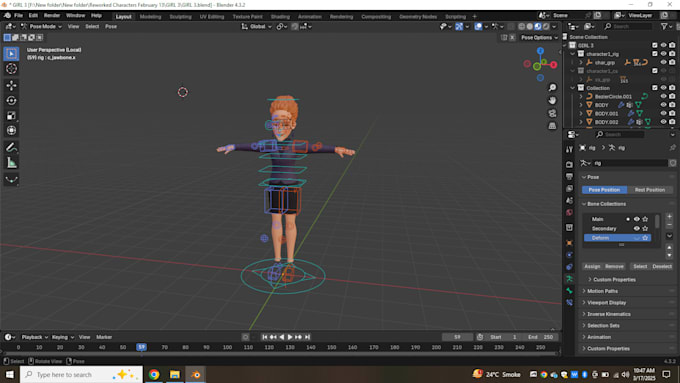
Task: Switch to the Modeling workspace tab
Action: [150, 16]
